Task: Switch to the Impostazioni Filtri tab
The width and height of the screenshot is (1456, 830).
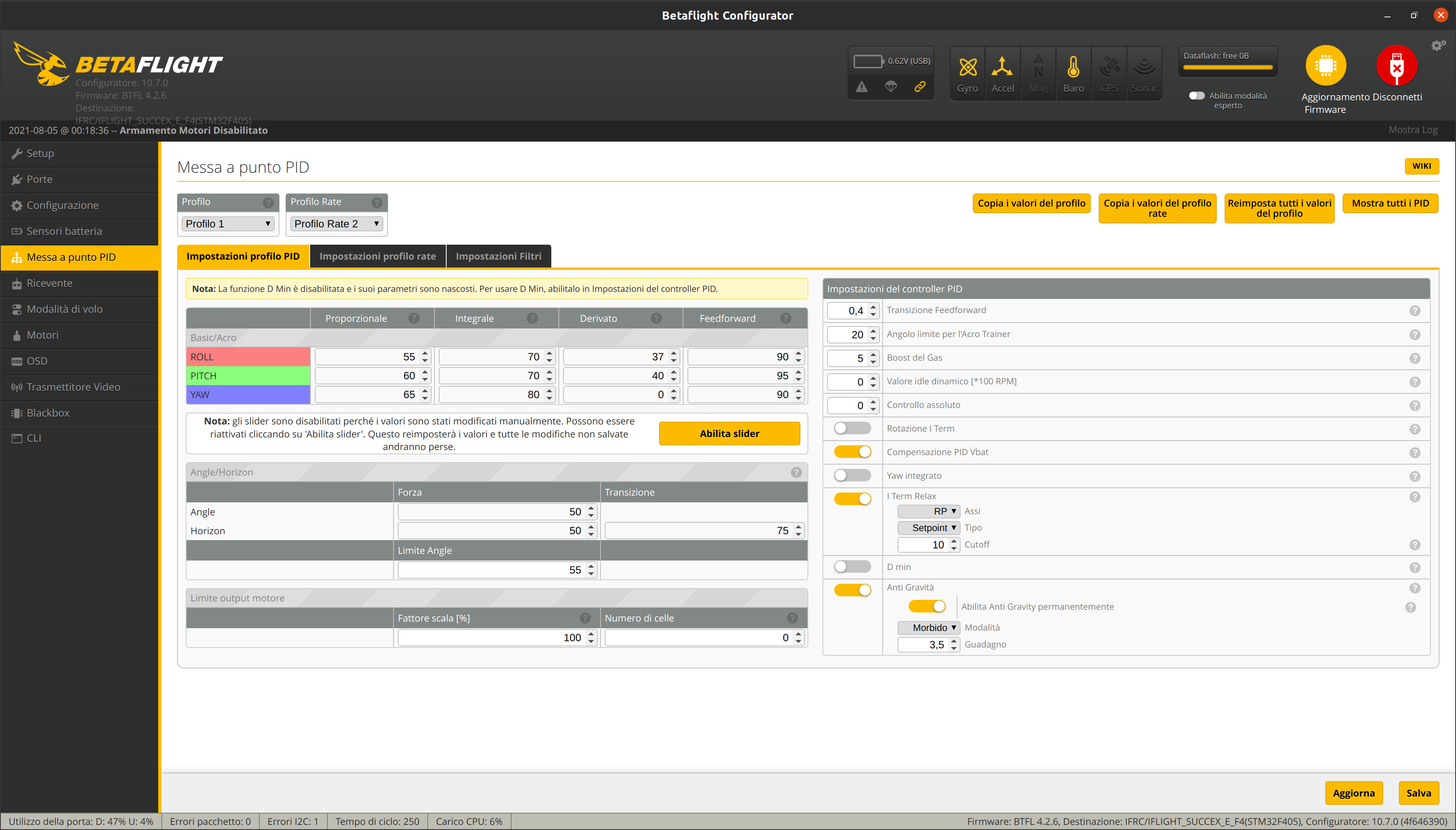Action: point(498,256)
